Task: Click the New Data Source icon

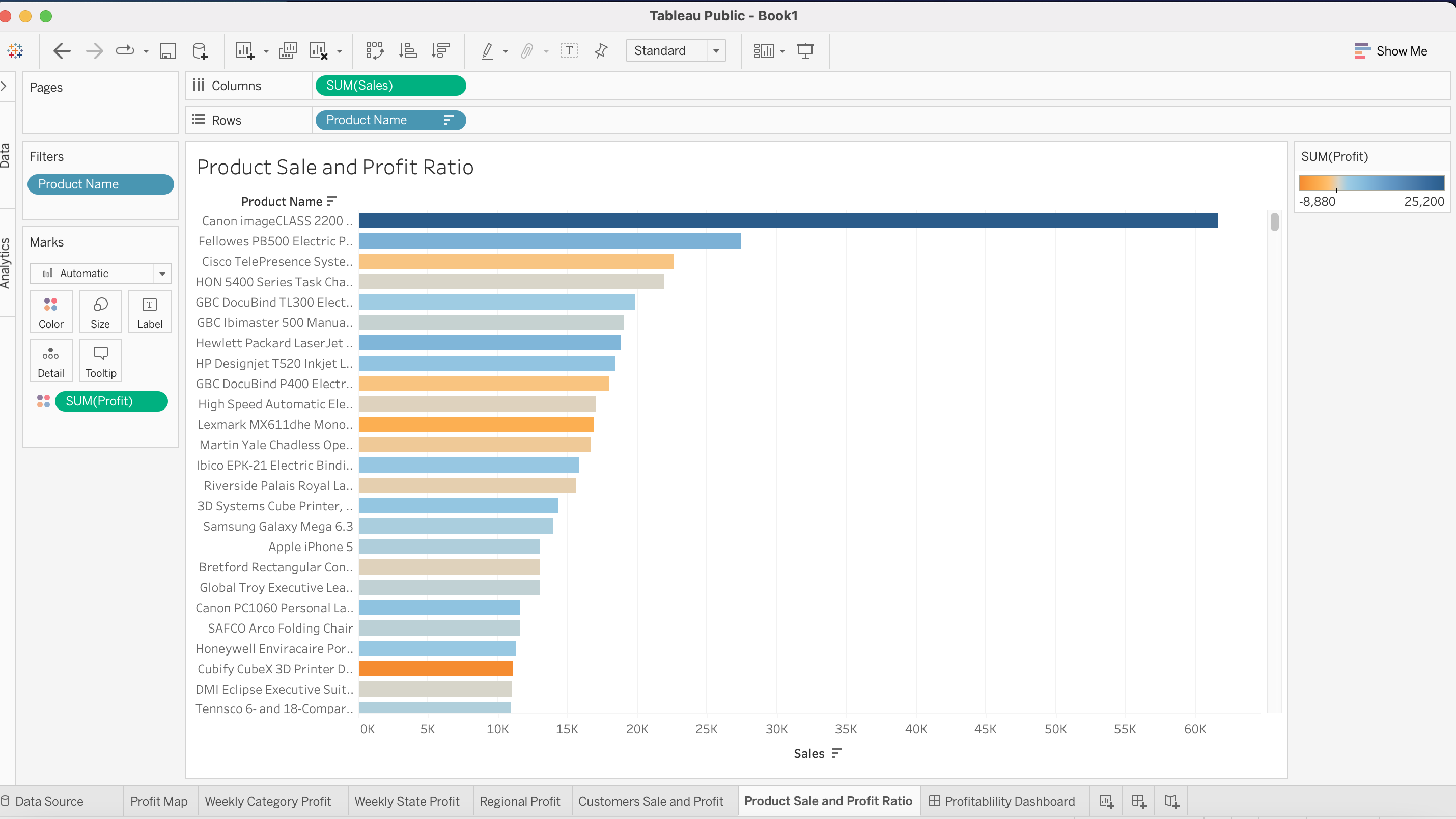Action: click(x=200, y=51)
